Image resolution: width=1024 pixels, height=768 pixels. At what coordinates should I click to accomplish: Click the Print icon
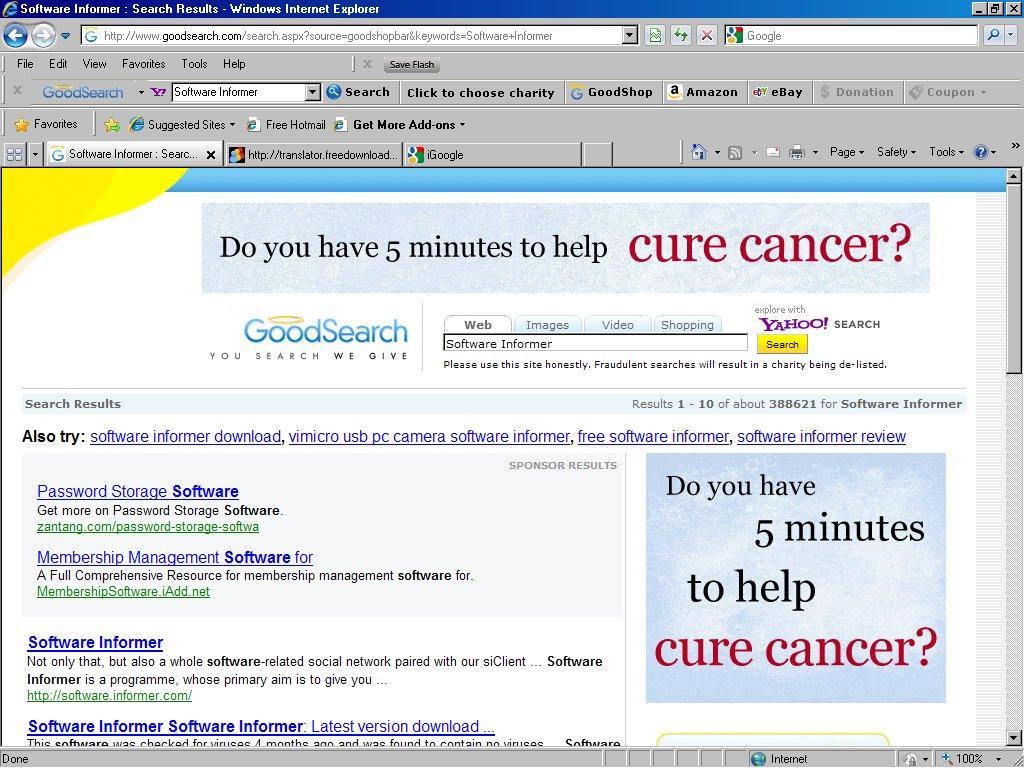796,153
